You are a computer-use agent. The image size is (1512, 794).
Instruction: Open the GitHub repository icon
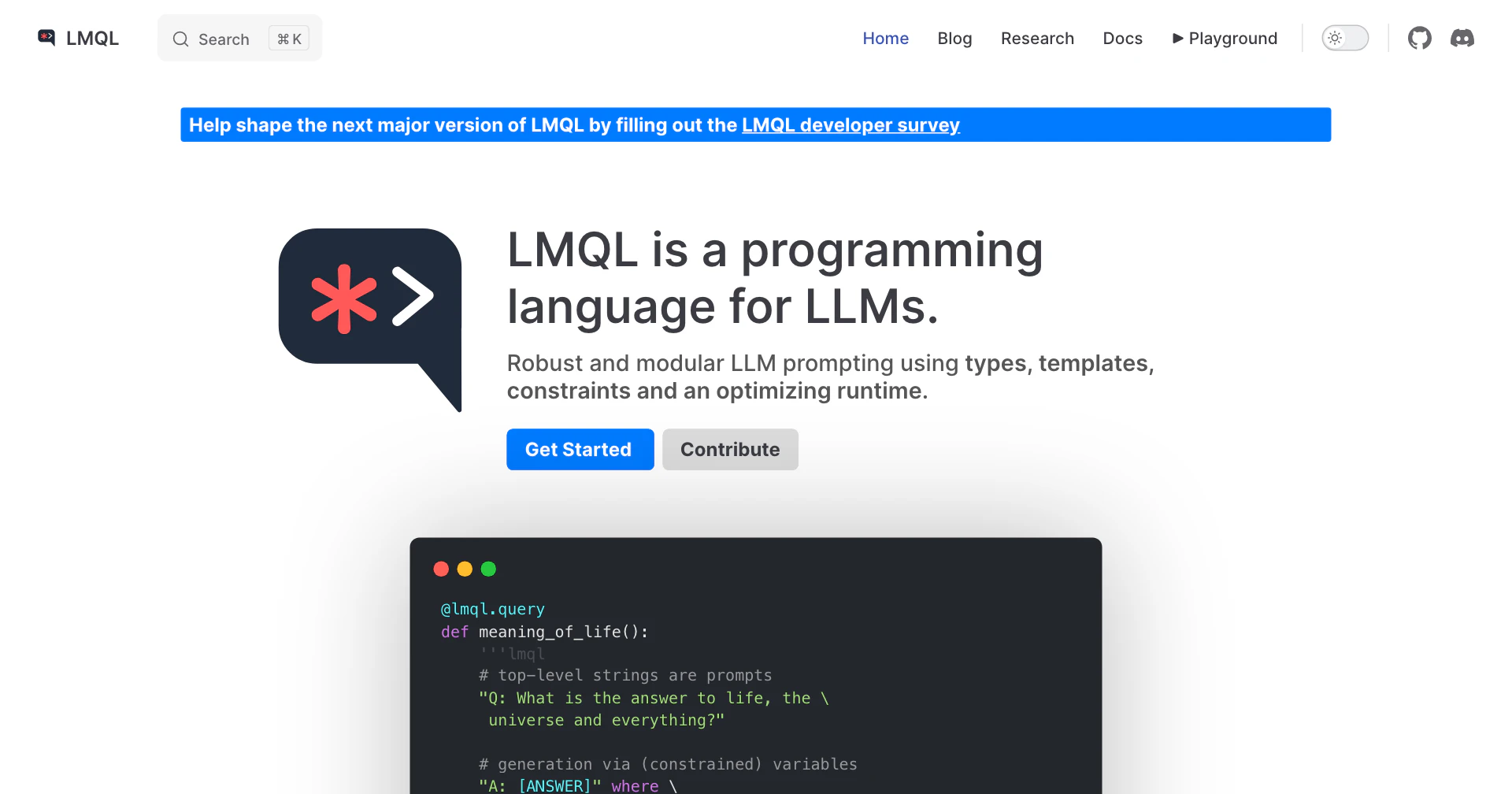coord(1419,38)
